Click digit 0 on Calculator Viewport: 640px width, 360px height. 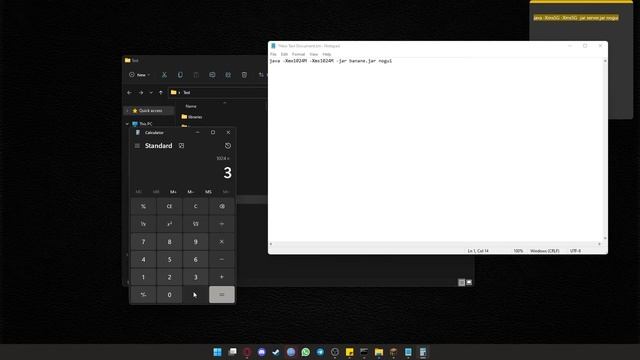click(169, 295)
